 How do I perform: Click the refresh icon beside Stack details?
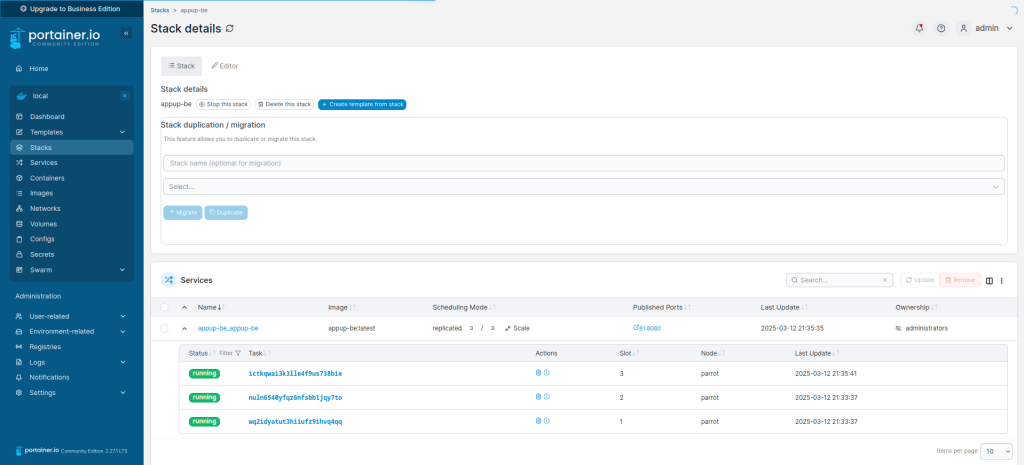click(x=231, y=29)
